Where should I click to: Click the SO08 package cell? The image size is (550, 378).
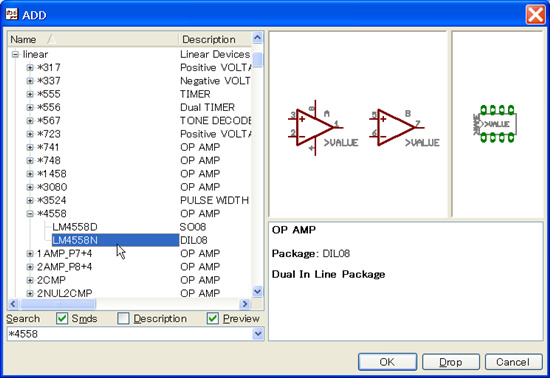[193, 227]
